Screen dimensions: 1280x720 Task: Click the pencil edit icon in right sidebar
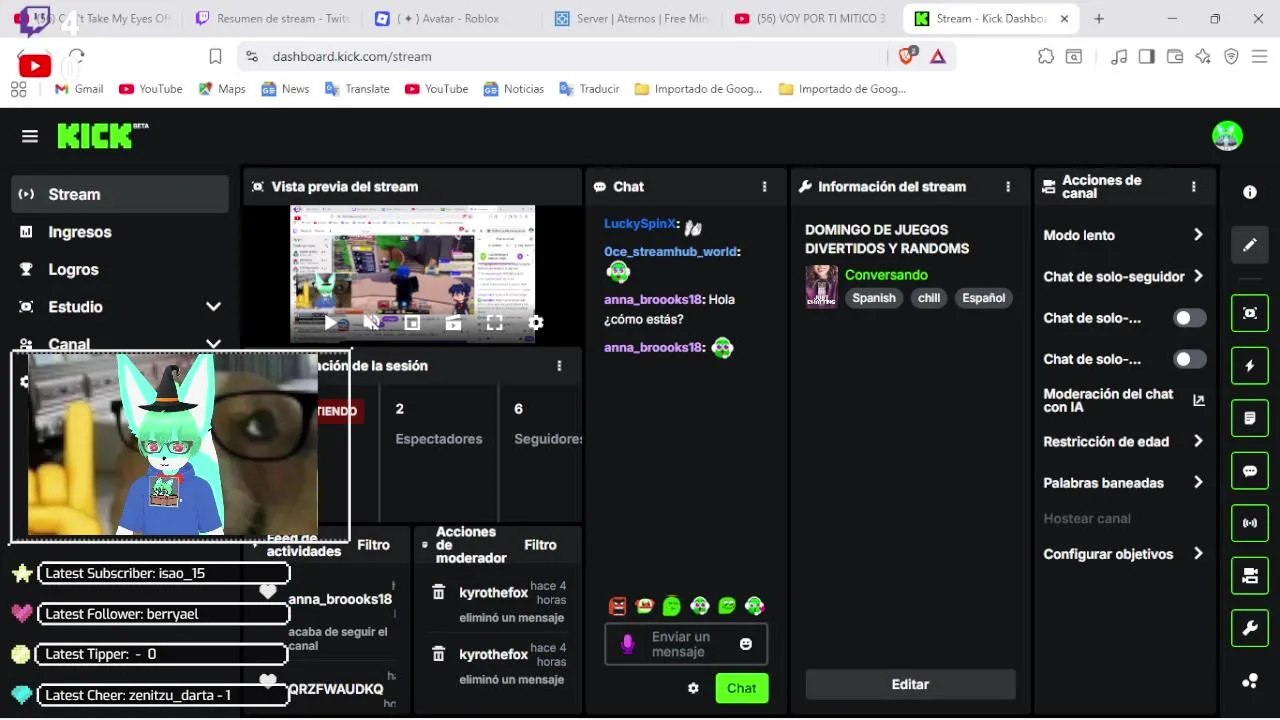[x=1250, y=244]
